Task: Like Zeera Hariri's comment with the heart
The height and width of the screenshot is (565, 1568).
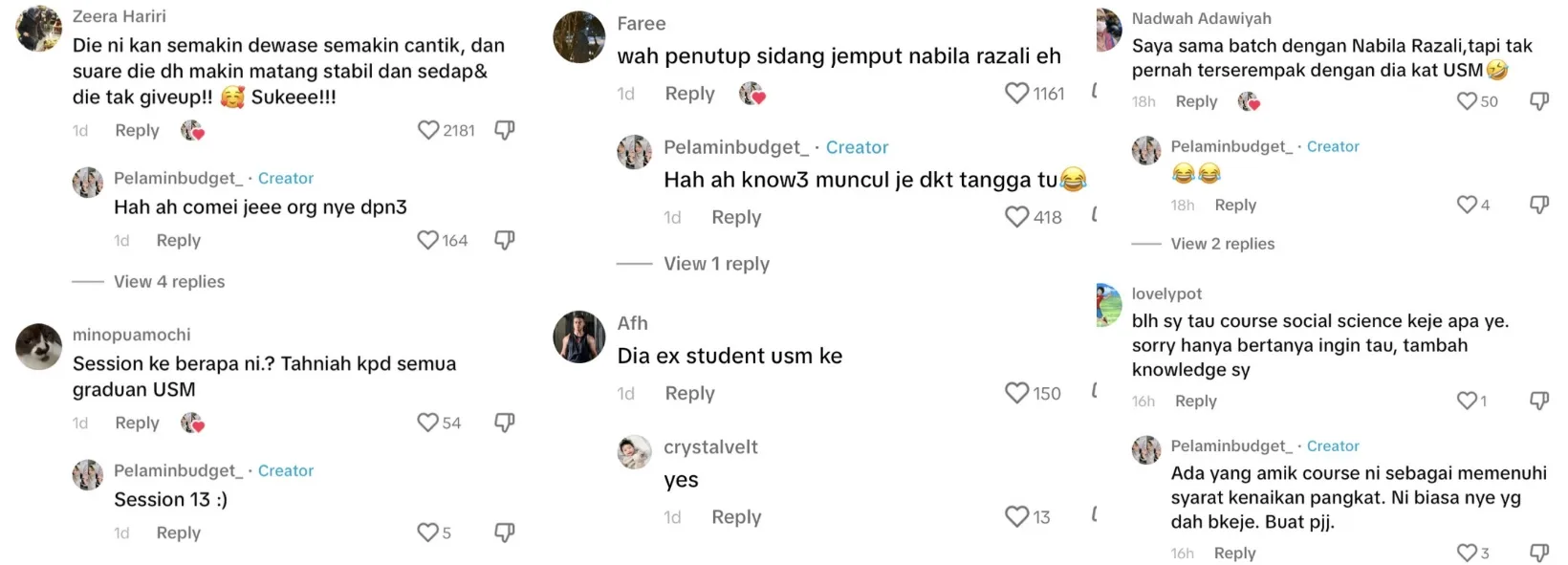Action: (428, 130)
